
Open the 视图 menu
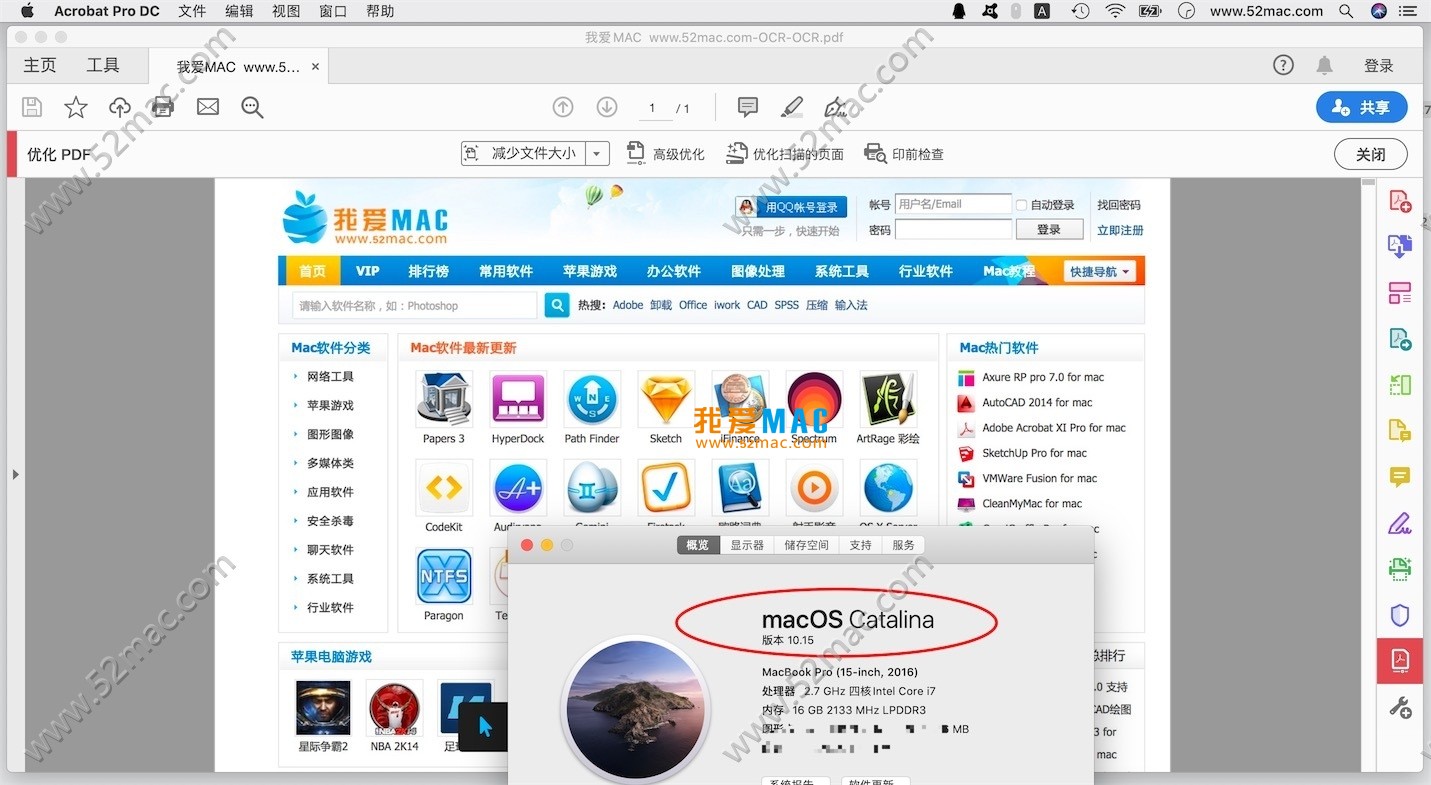point(286,11)
